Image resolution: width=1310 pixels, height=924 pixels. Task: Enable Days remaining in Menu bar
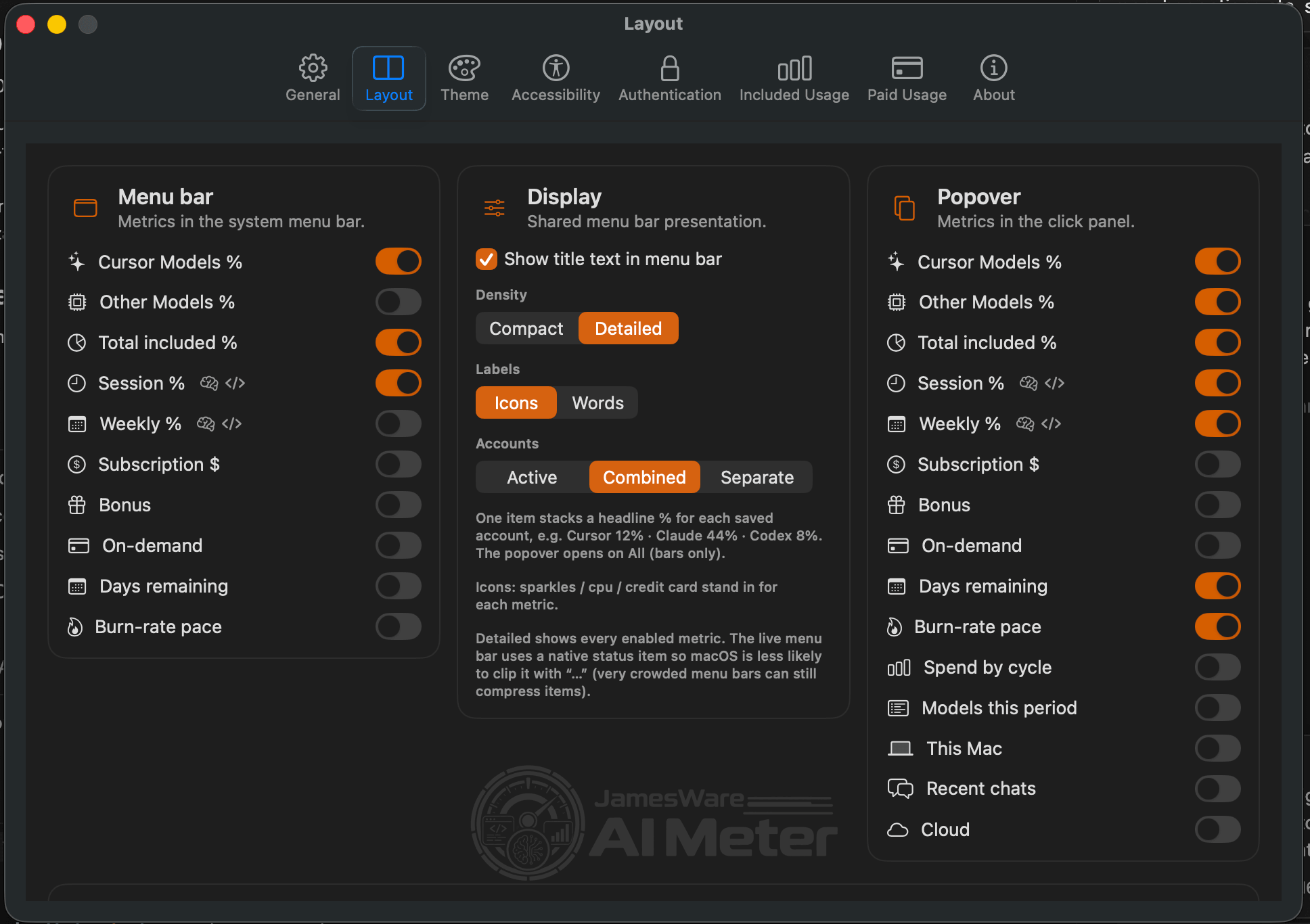point(399,586)
